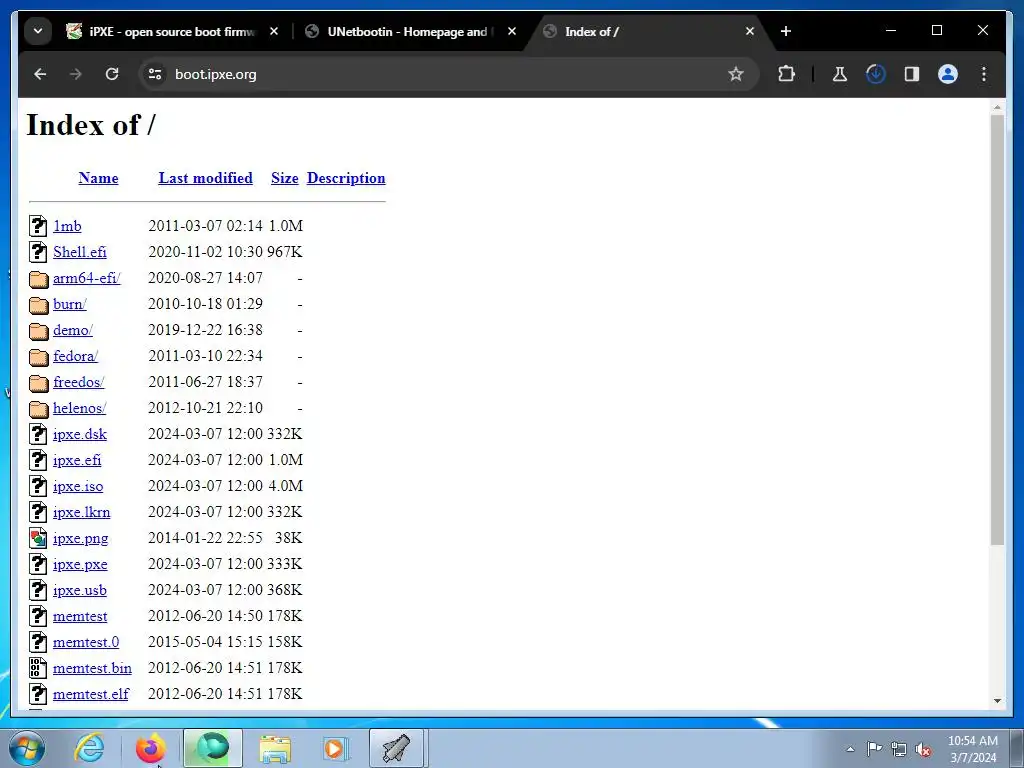Click the folder icon beside arm64-efi/
Viewport: 1024px width, 768px height.
click(x=39, y=279)
